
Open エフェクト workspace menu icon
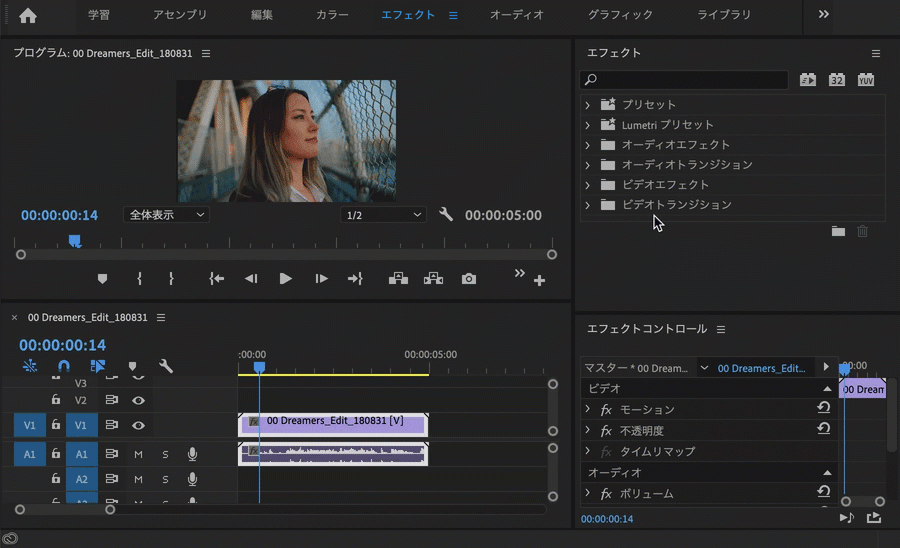click(x=453, y=15)
